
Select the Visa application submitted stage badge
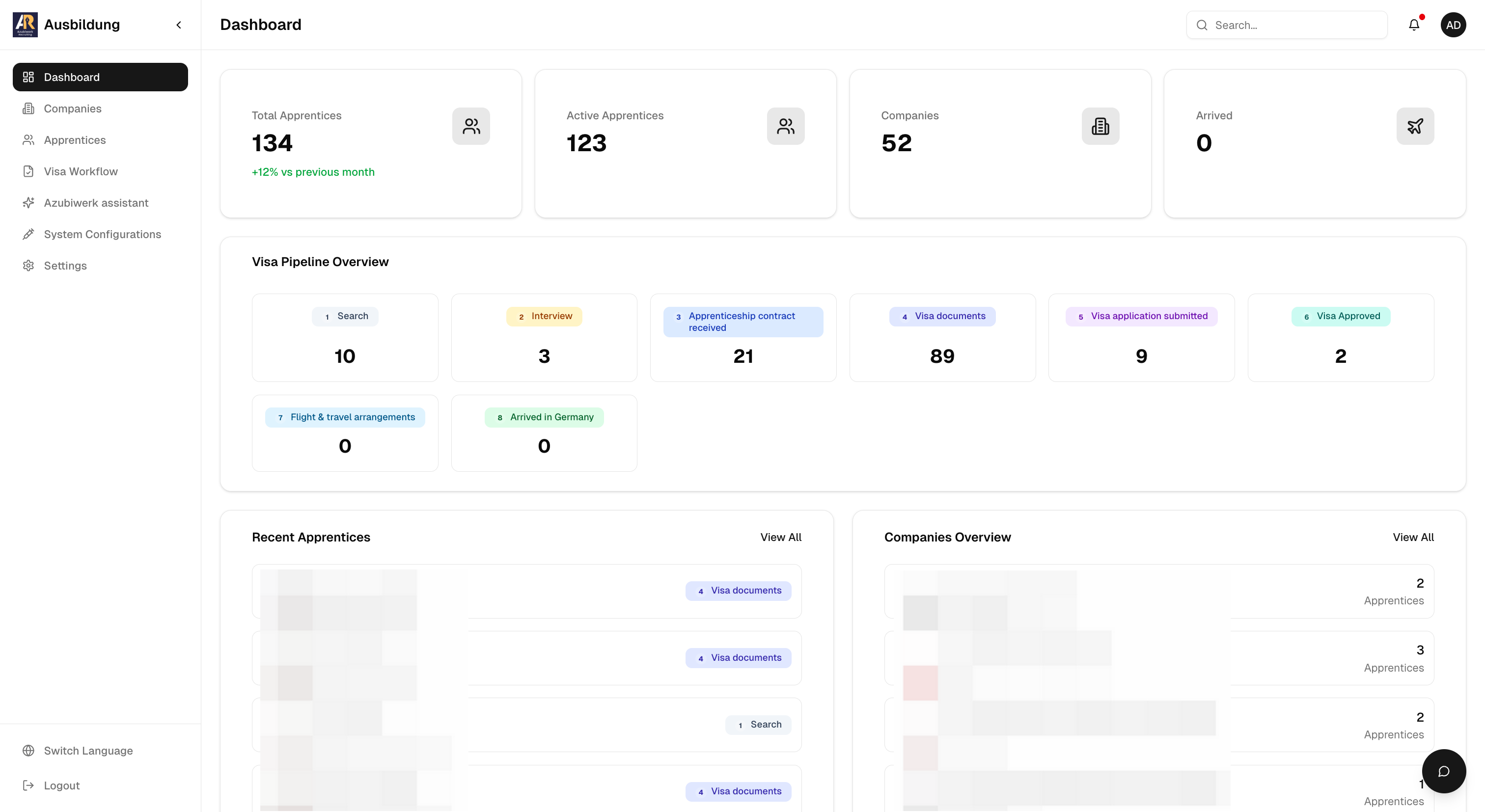(x=1141, y=316)
